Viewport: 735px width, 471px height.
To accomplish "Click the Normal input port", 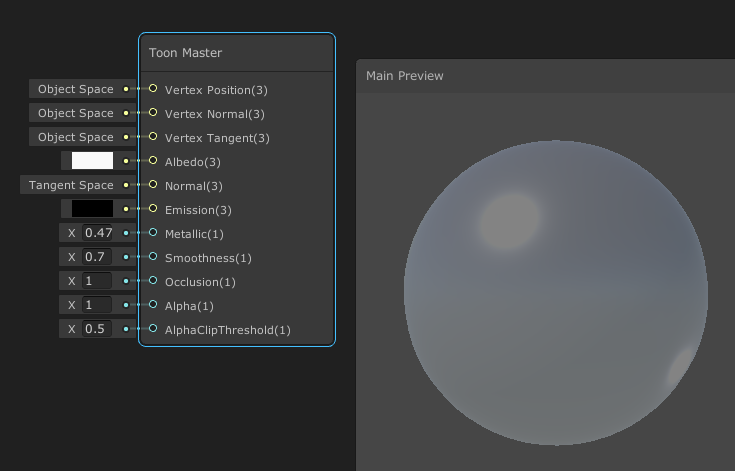I will point(153,184).
